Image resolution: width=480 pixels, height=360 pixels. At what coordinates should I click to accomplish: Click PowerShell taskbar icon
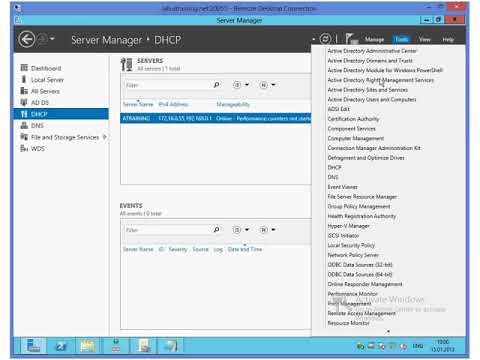pyautogui.click(x=61, y=346)
